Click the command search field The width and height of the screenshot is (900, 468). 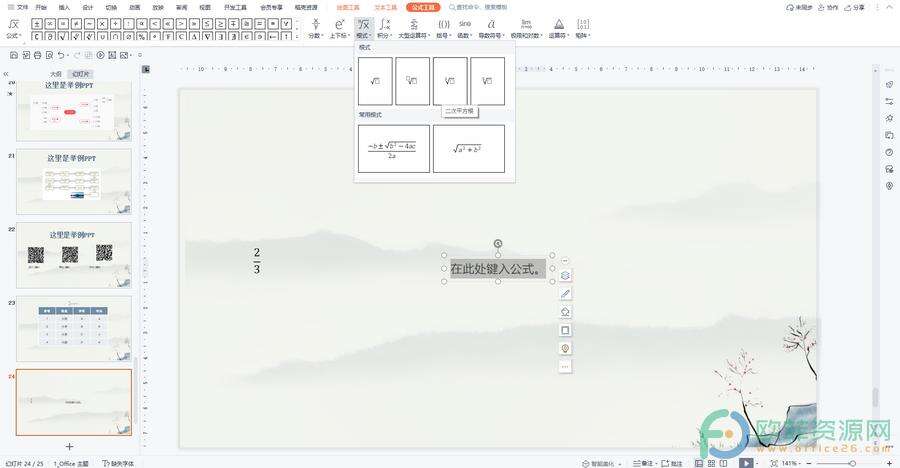[x=479, y=7]
